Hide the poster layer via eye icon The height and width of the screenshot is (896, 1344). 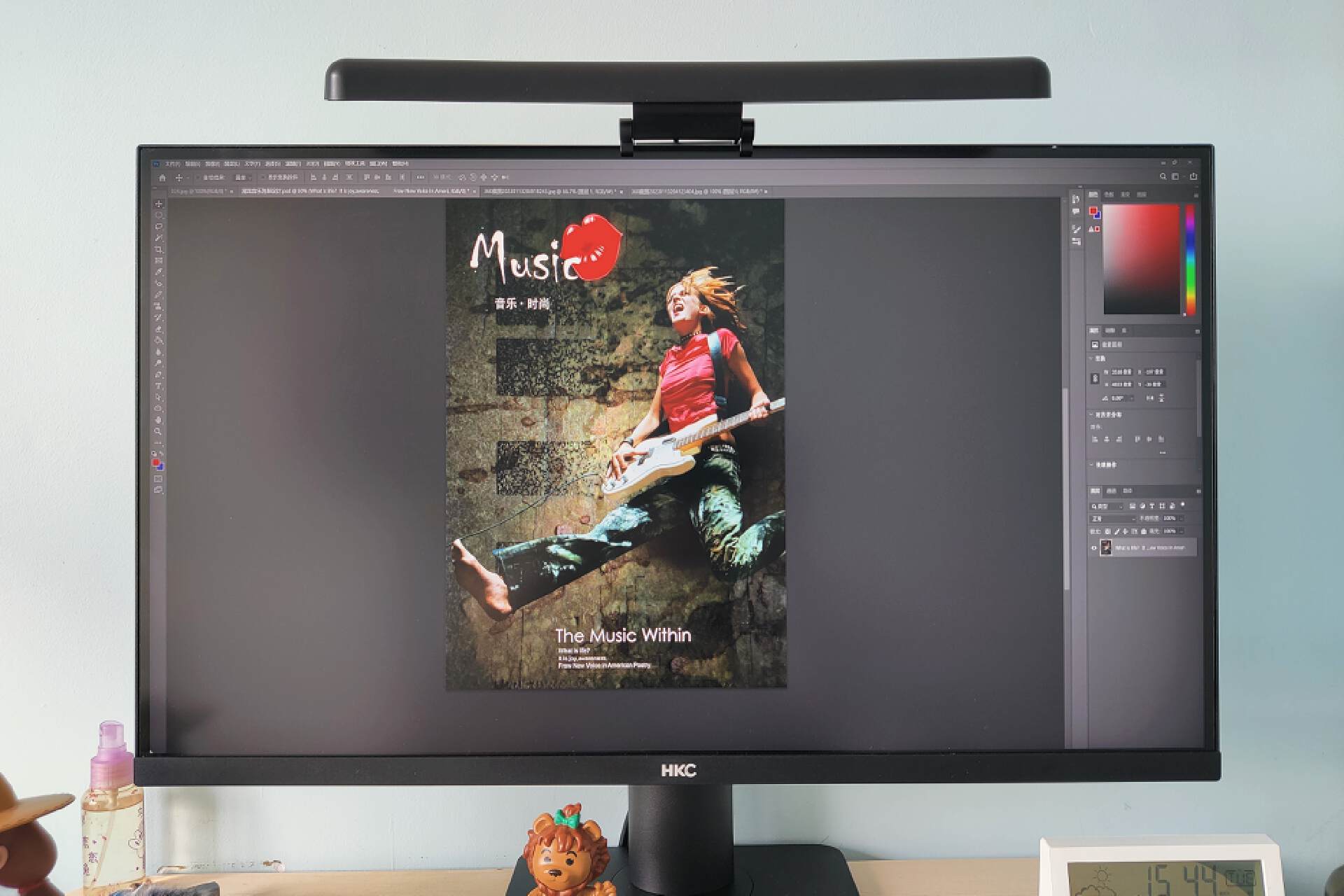[x=1094, y=548]
